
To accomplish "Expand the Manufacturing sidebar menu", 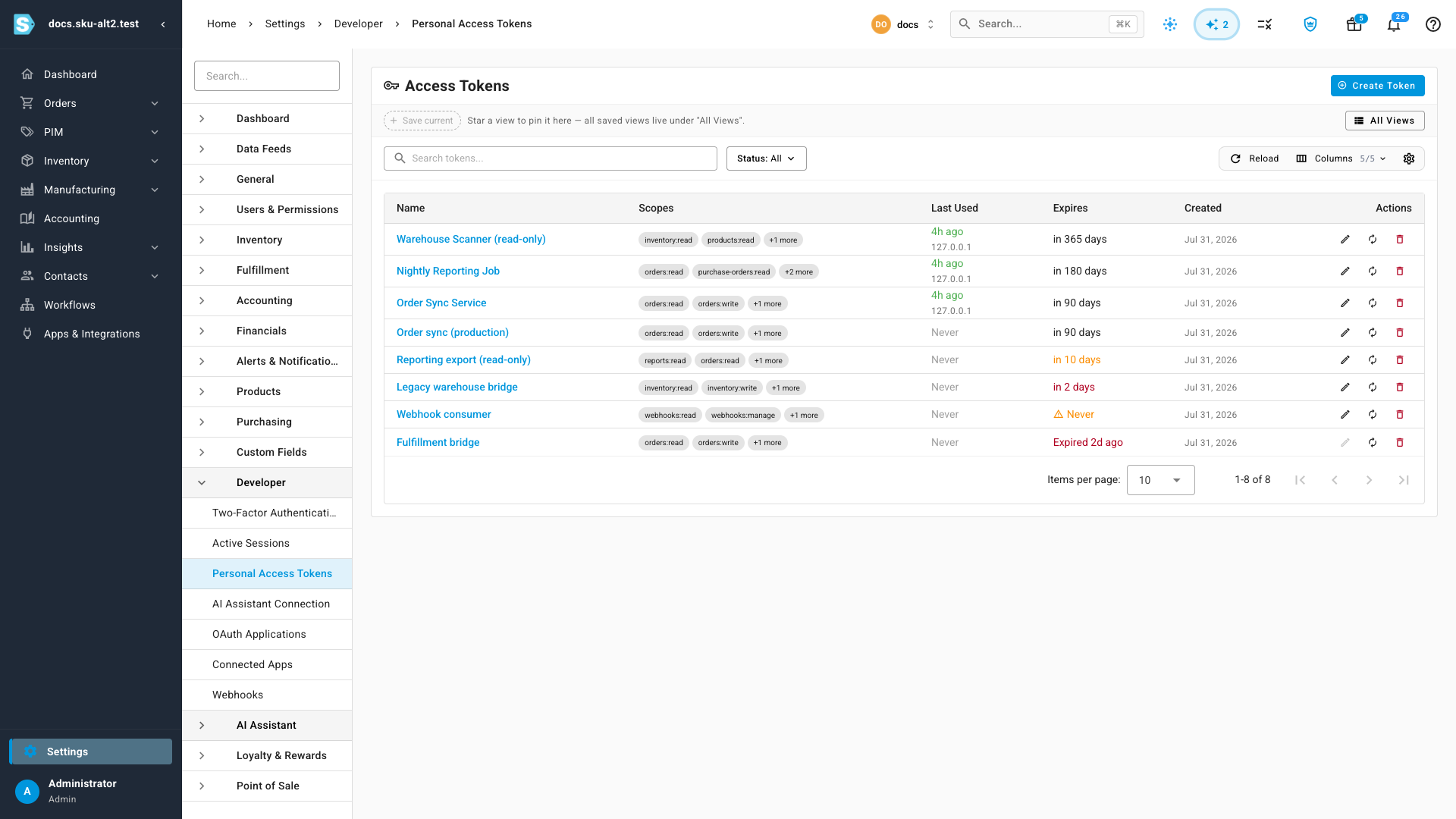I will [x=91, y=190].
